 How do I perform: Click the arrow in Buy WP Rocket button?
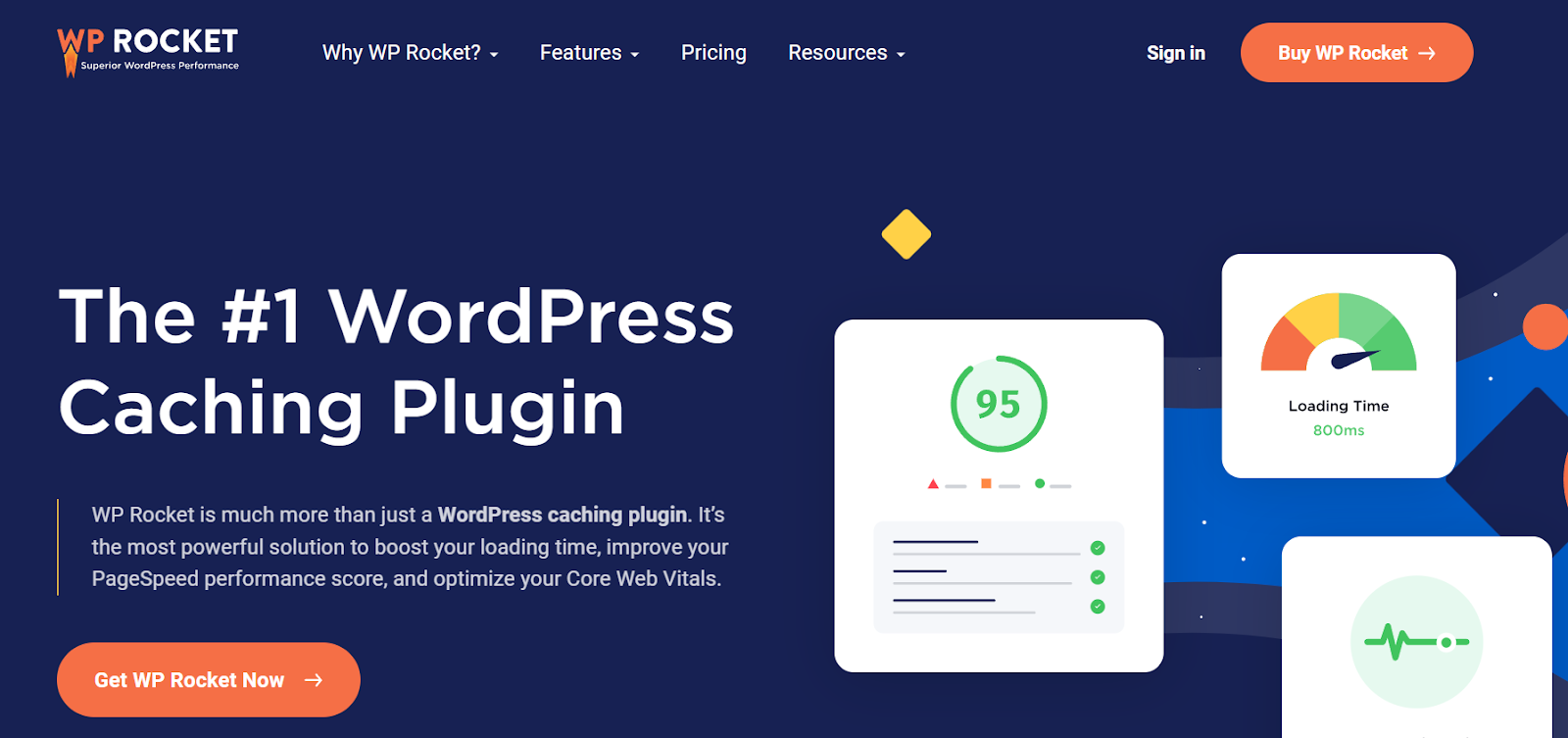click(1427, 53)
